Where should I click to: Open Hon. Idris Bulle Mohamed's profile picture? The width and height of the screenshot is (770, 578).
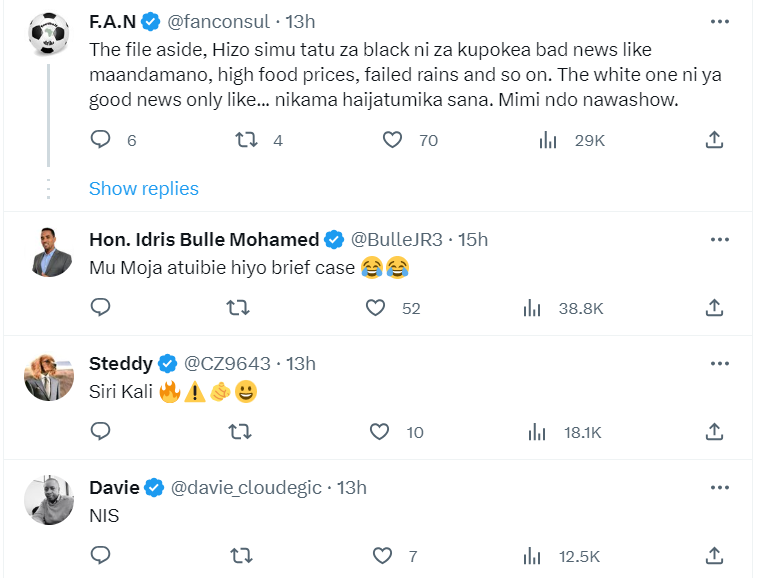pos(48,252)
